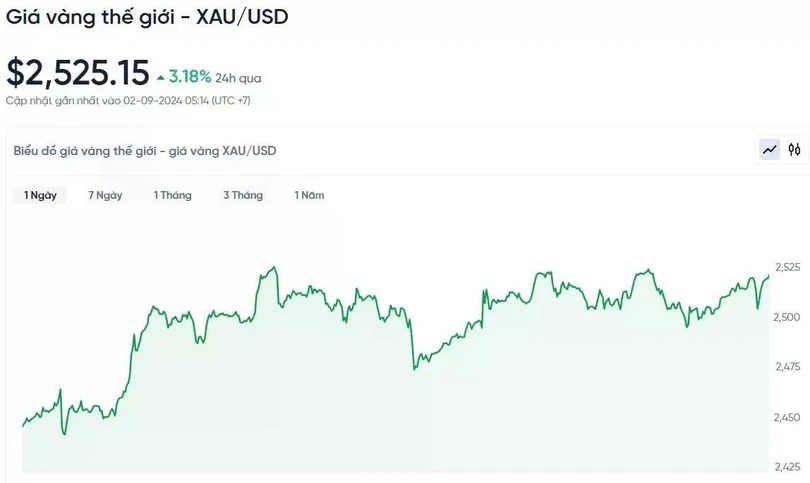The width and height of the screenshot is (810, 483).
Task: Select the 1 Ngày time range
Action: pos(40,195)
